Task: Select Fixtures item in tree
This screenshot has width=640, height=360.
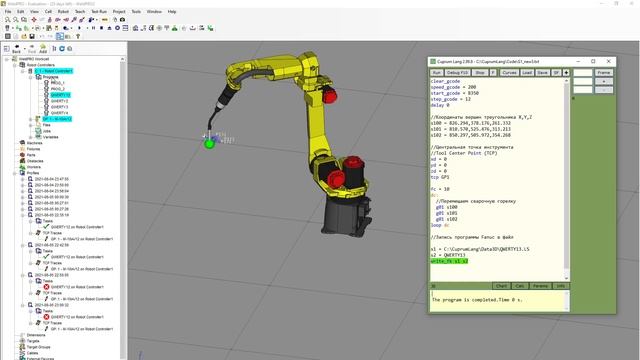Action: pyautogui.click(x=33, y=149)
